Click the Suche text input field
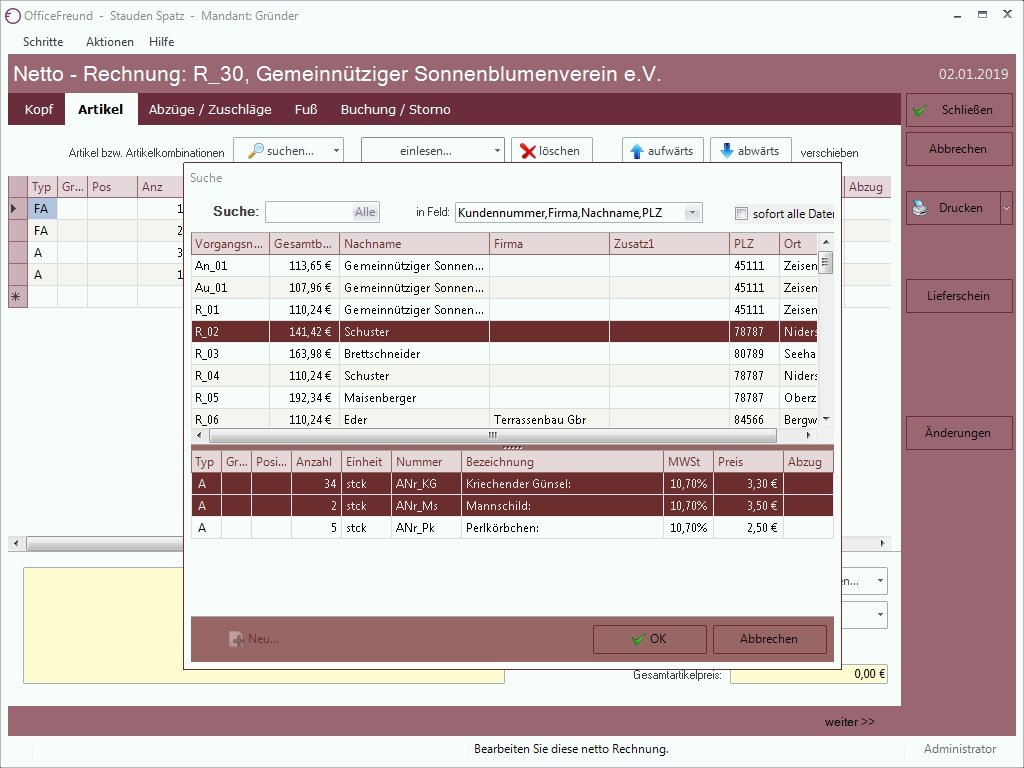The width and height of the screenshot is (1024, 768). pos(310,212)
